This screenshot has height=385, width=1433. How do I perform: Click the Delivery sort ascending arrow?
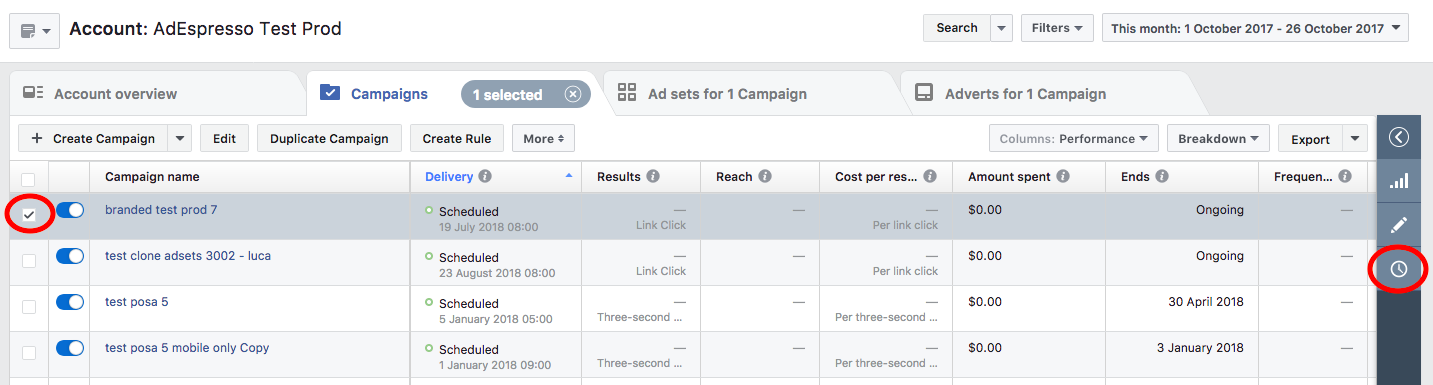click(x=569, y=176)
